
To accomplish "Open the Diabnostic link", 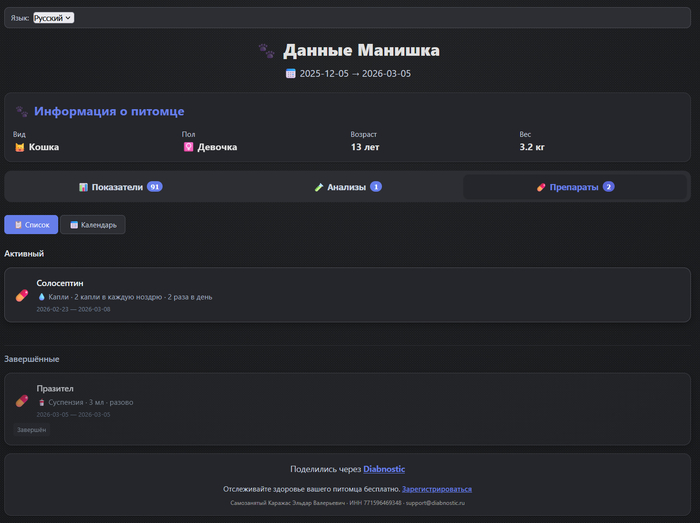I will [384, 468].
